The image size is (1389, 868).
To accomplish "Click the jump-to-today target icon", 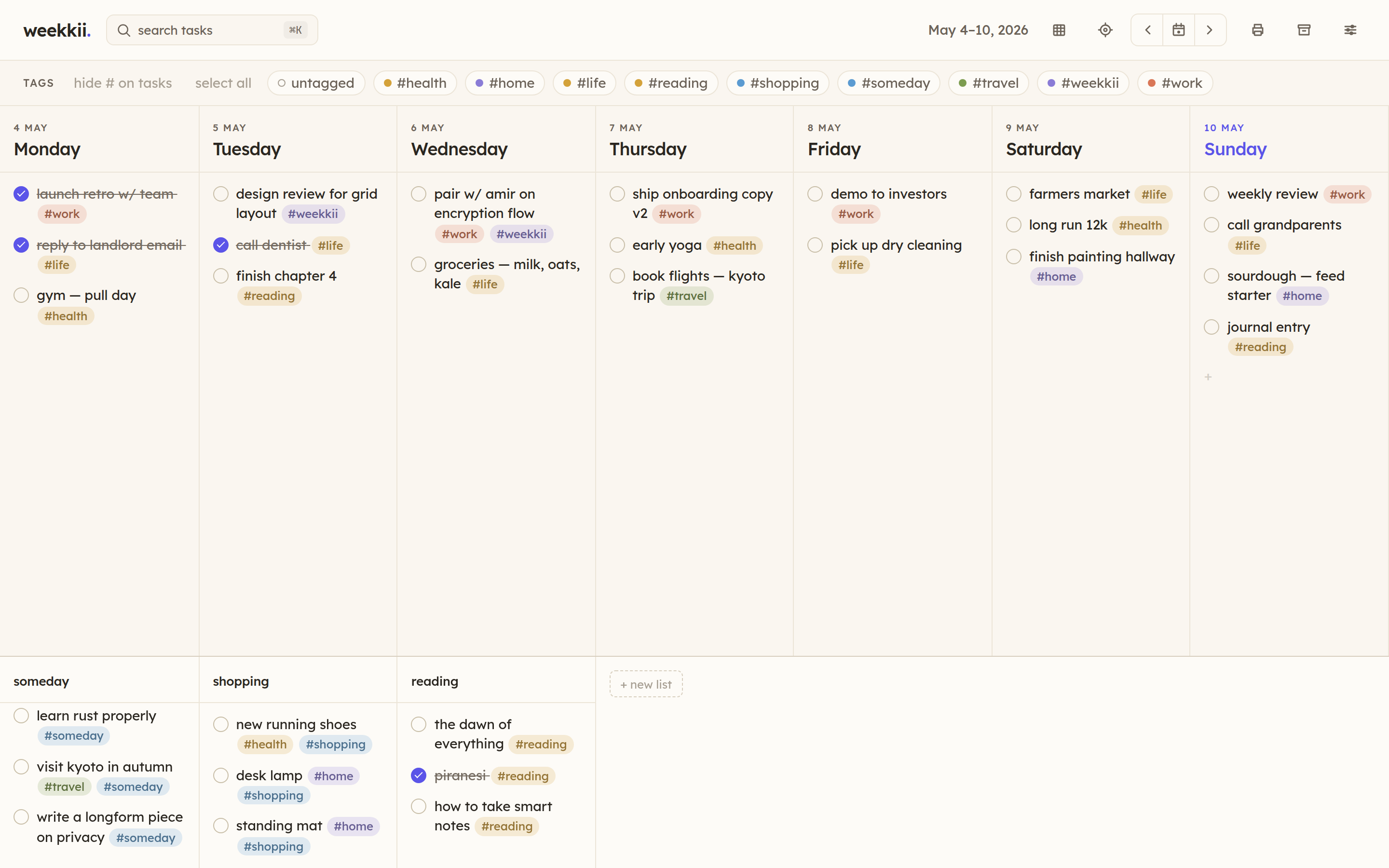I will pos(1105,30).
